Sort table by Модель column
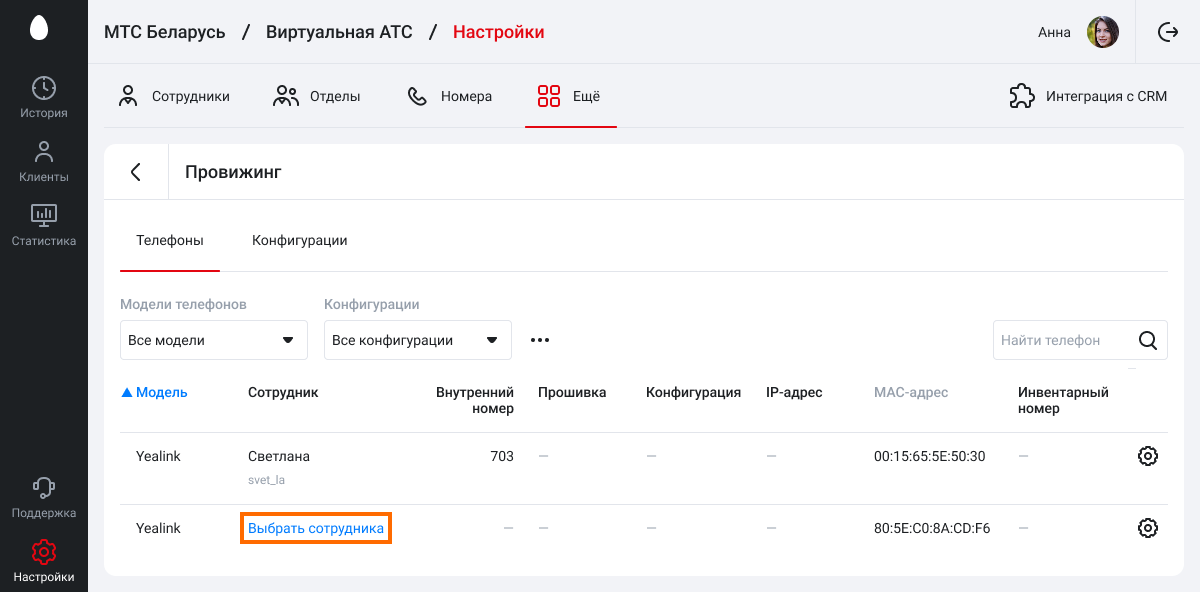Screen dimensions: 1200x592 coord(154,392)
